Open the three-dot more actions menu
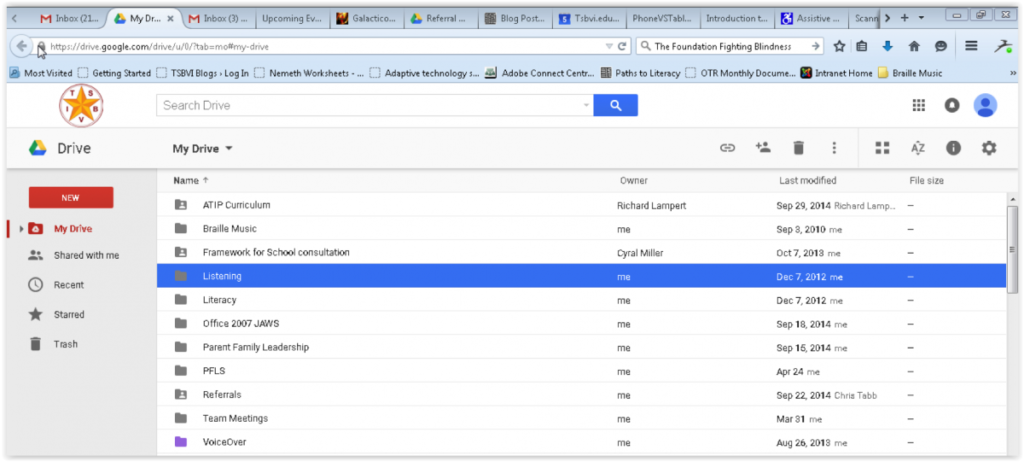1024x462 pixels. [x=834, y=148]
